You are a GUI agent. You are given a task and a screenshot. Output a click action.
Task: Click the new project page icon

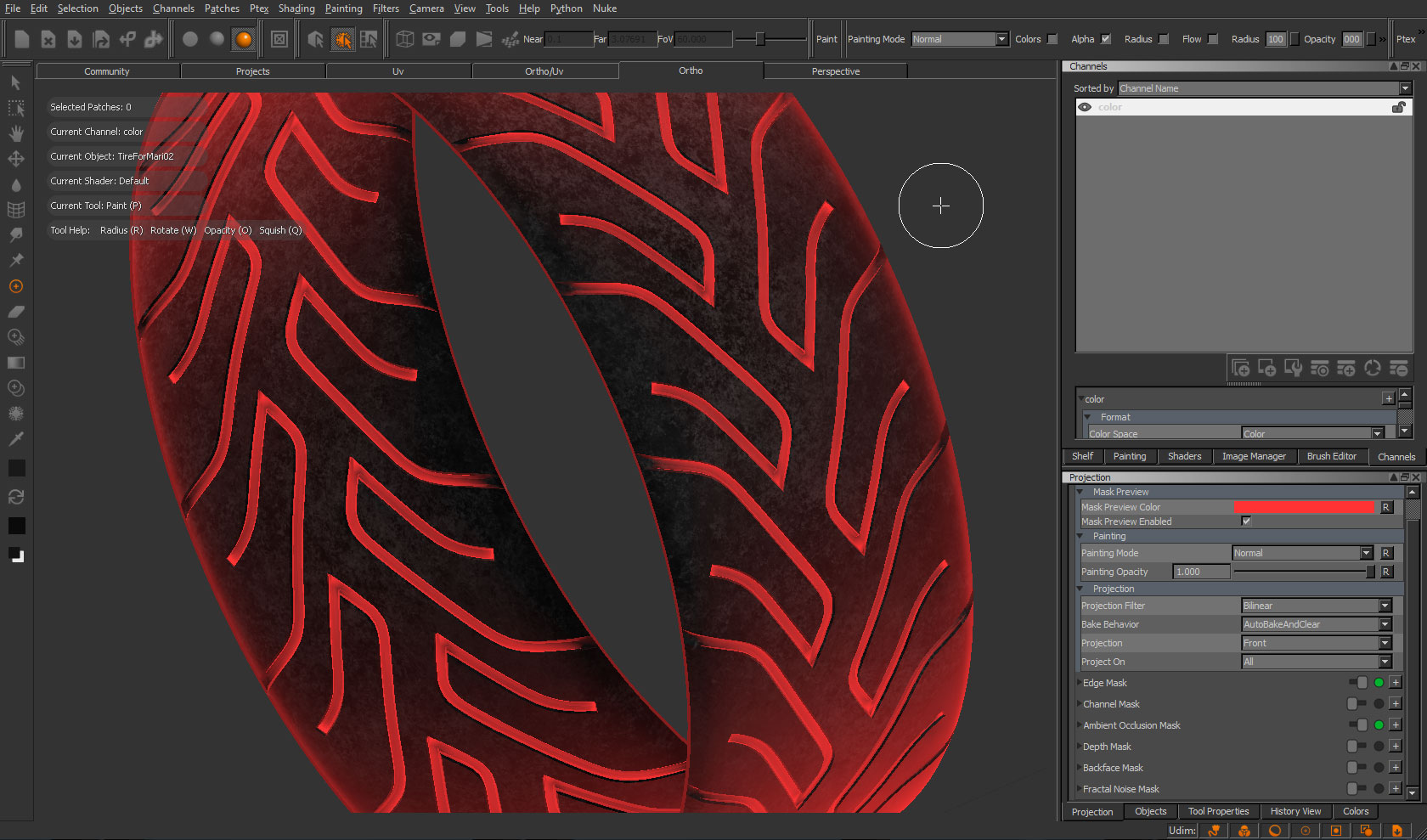click(x=22, y=39)
